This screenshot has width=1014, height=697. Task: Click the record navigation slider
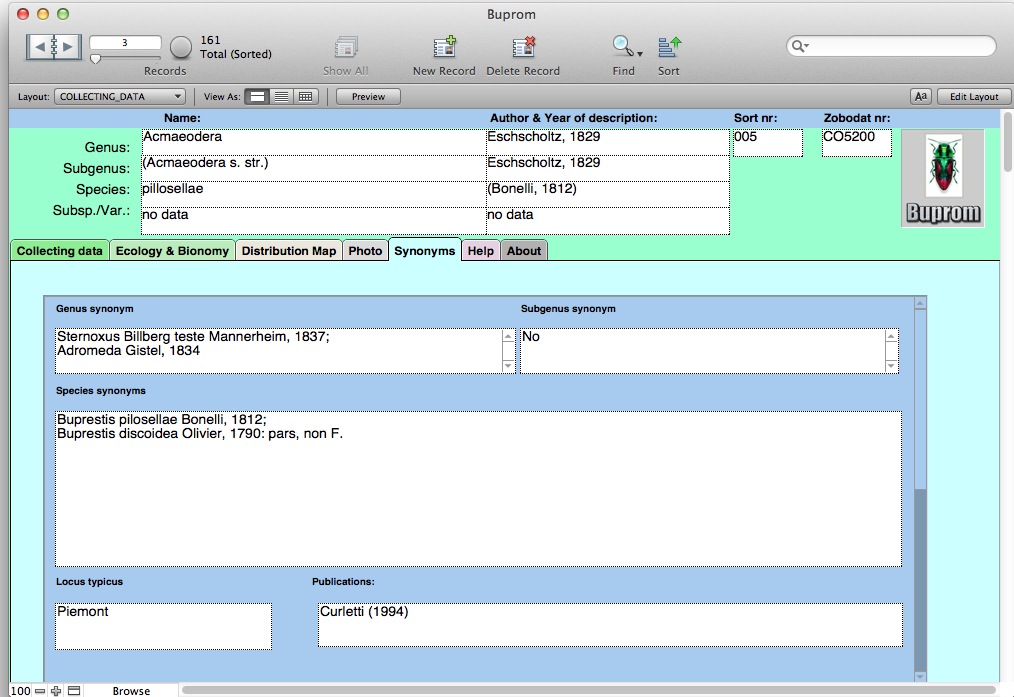96,59
